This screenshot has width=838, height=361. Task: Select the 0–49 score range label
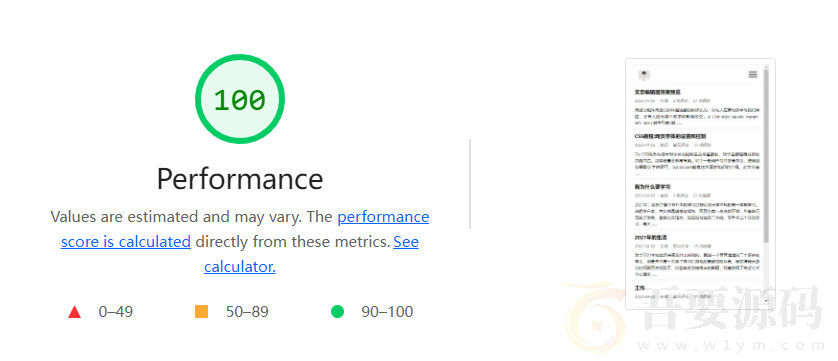pos(115,312)
